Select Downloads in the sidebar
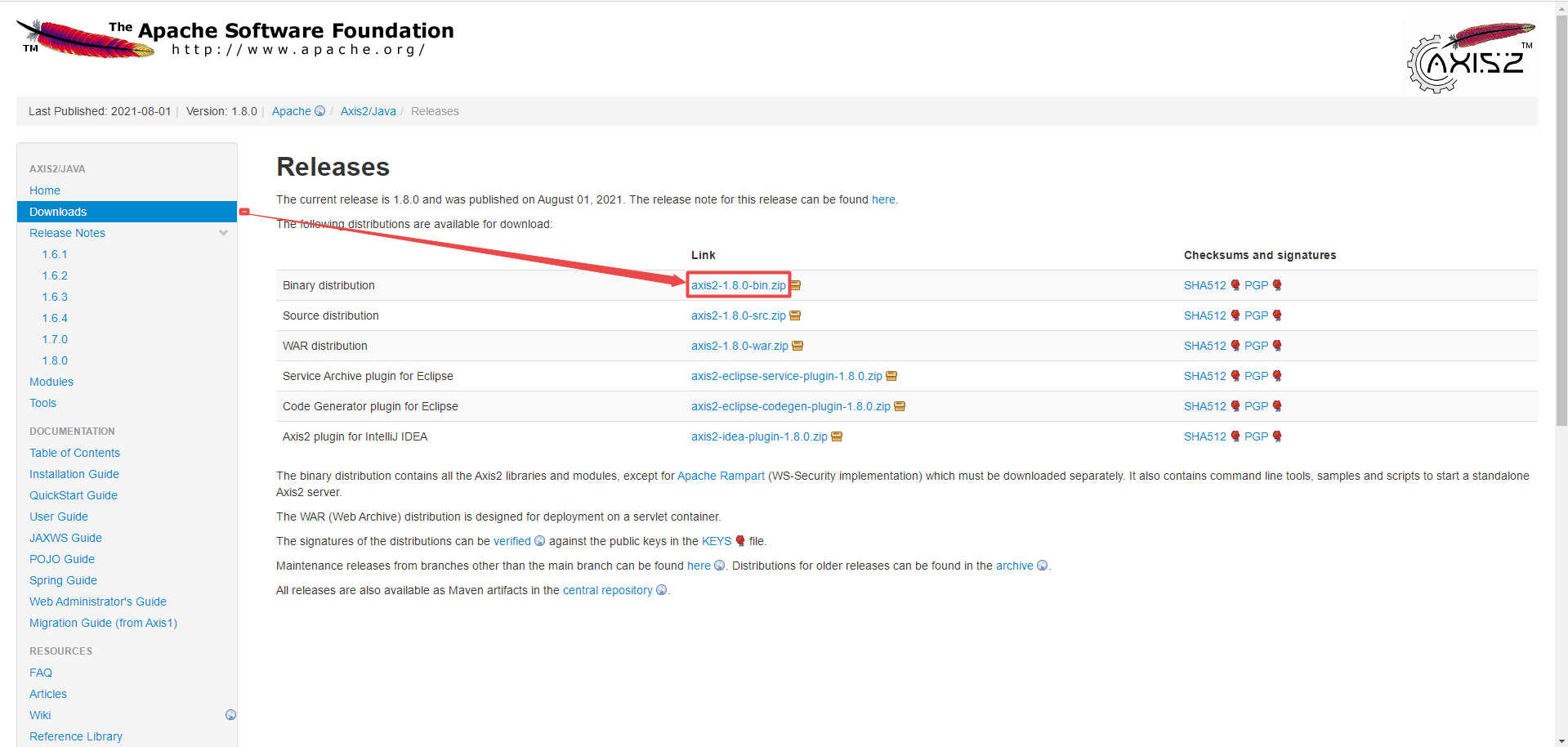 127,212
